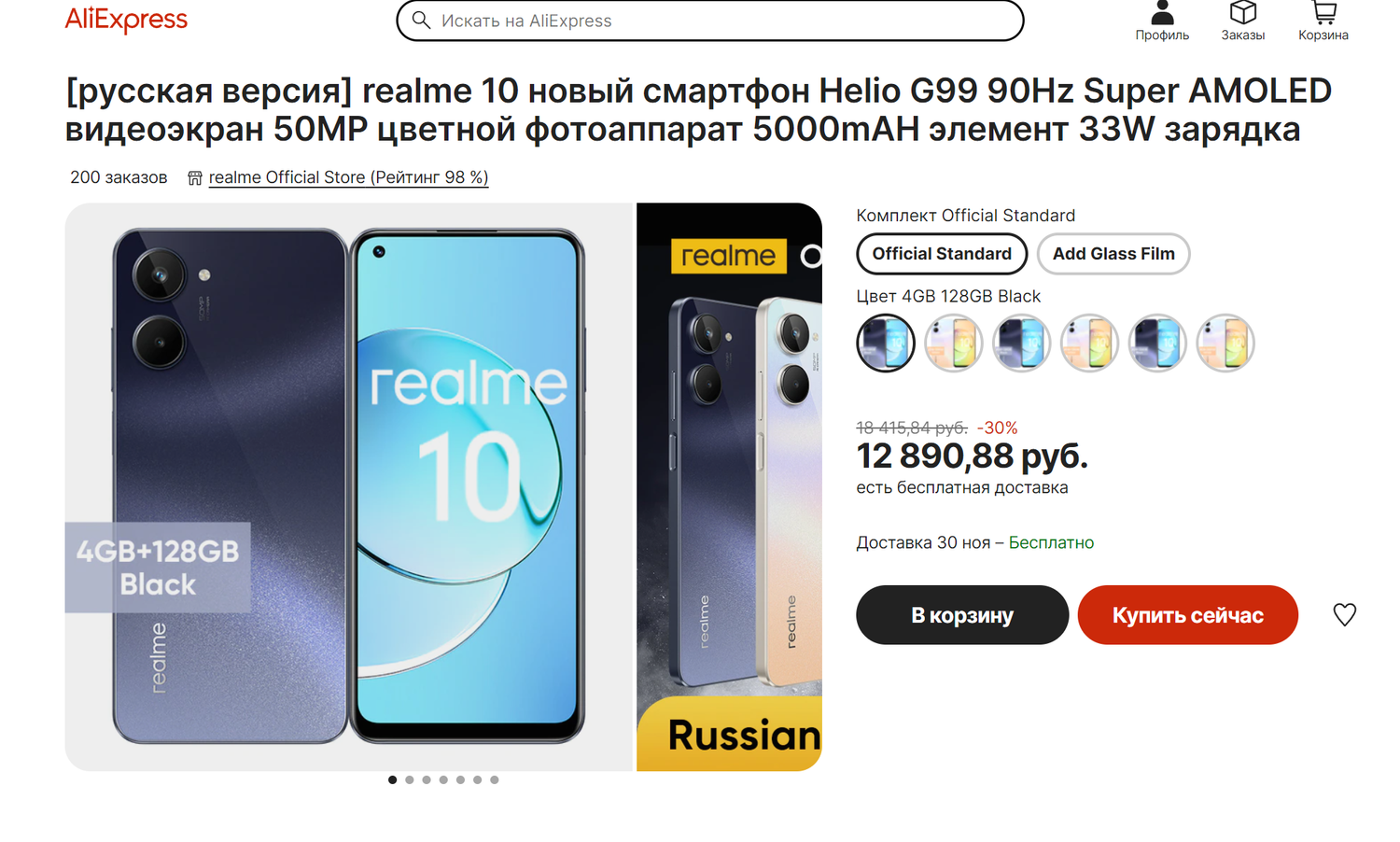The height and width of the screenshot is (842, 1400).
Task: Open realme Official Store link
Action: pos(348,177)
